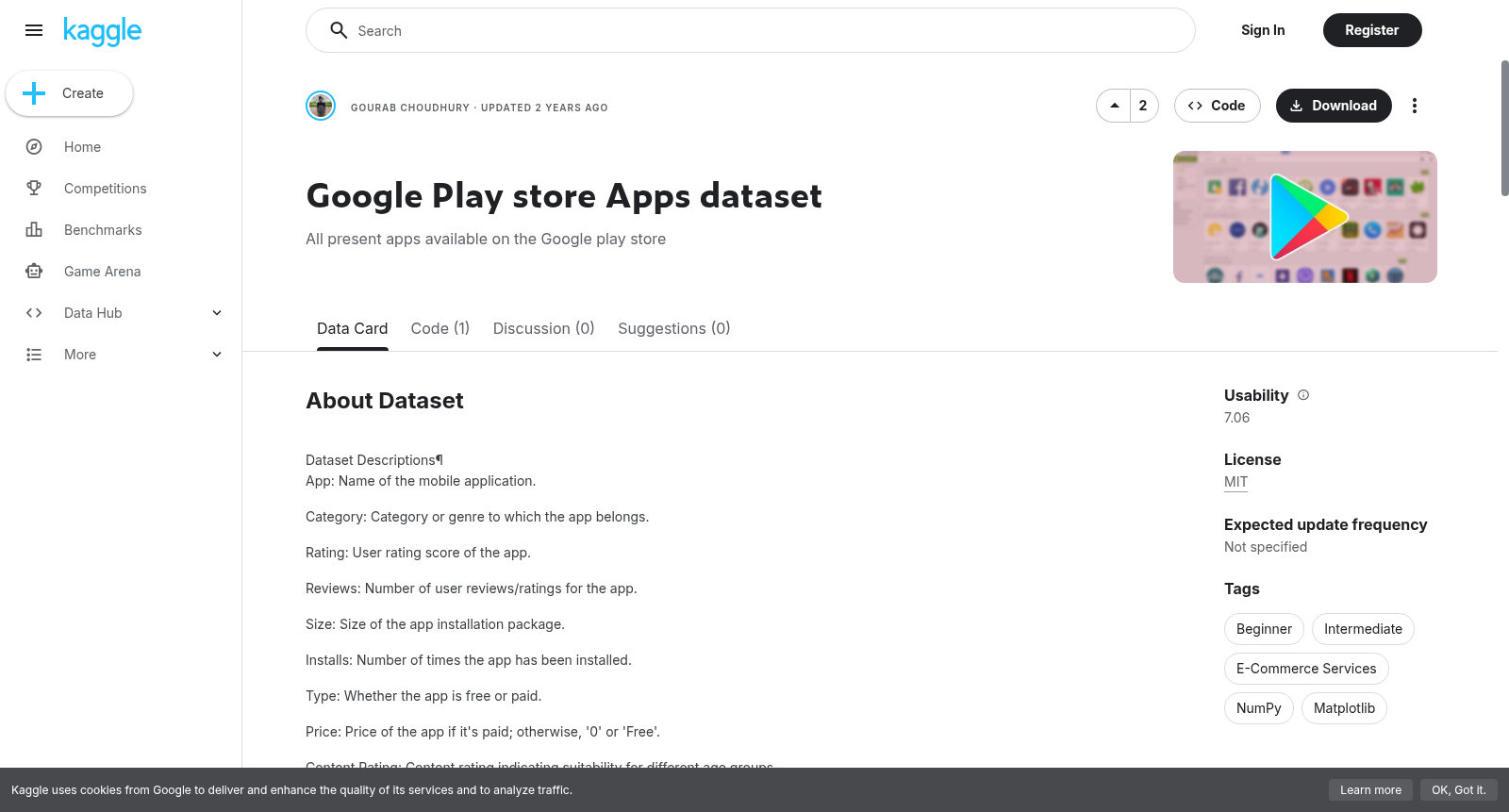
Task: Open the Data Card tab
Action: [x=352, y=328]
